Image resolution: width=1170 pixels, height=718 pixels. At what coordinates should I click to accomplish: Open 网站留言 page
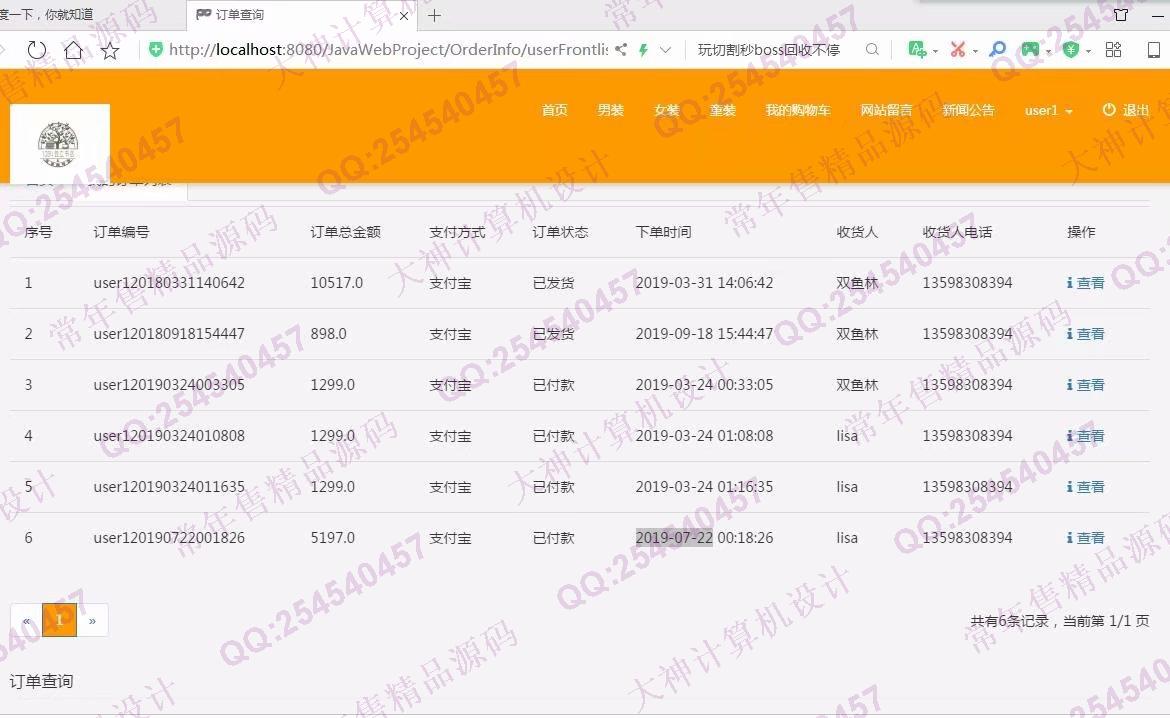pyautogui.click(x=886, y=110)
